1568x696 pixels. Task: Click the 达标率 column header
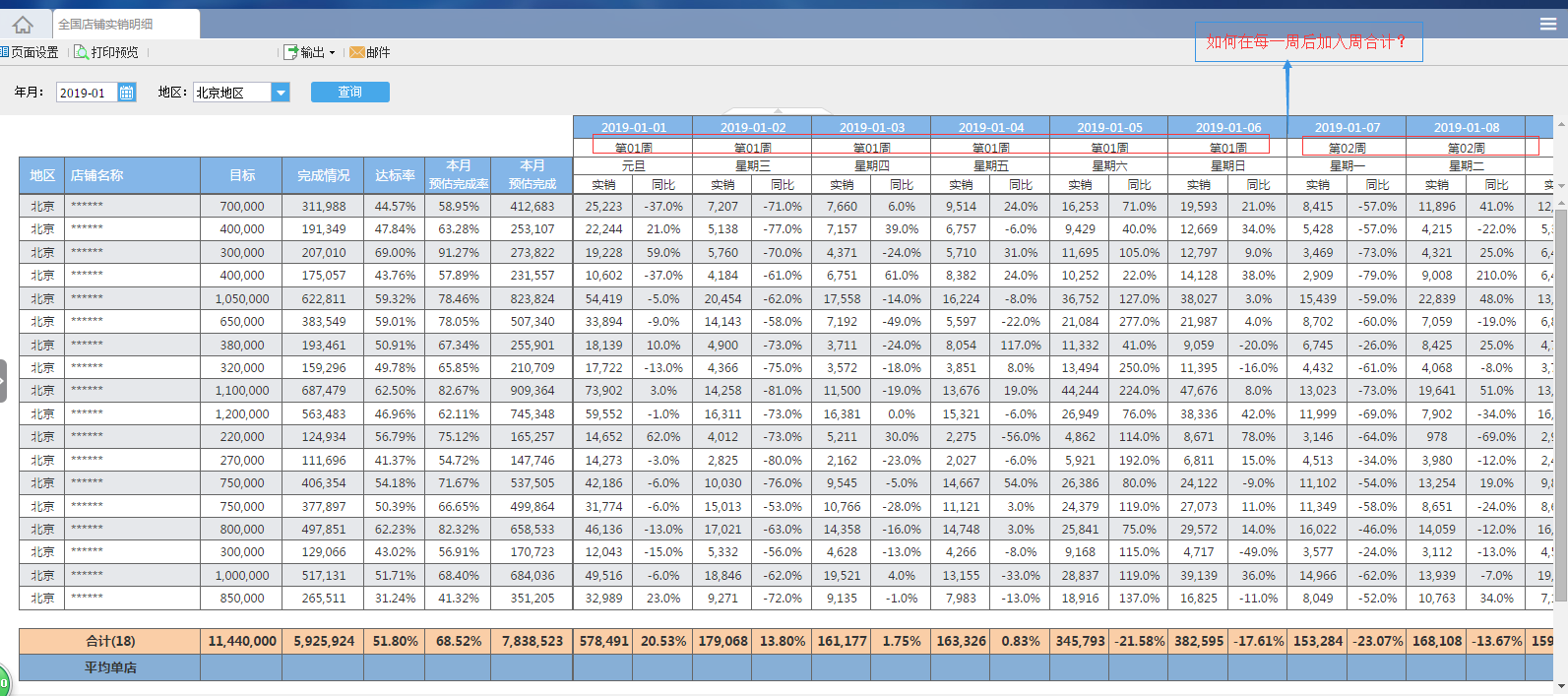click(394, 175)
